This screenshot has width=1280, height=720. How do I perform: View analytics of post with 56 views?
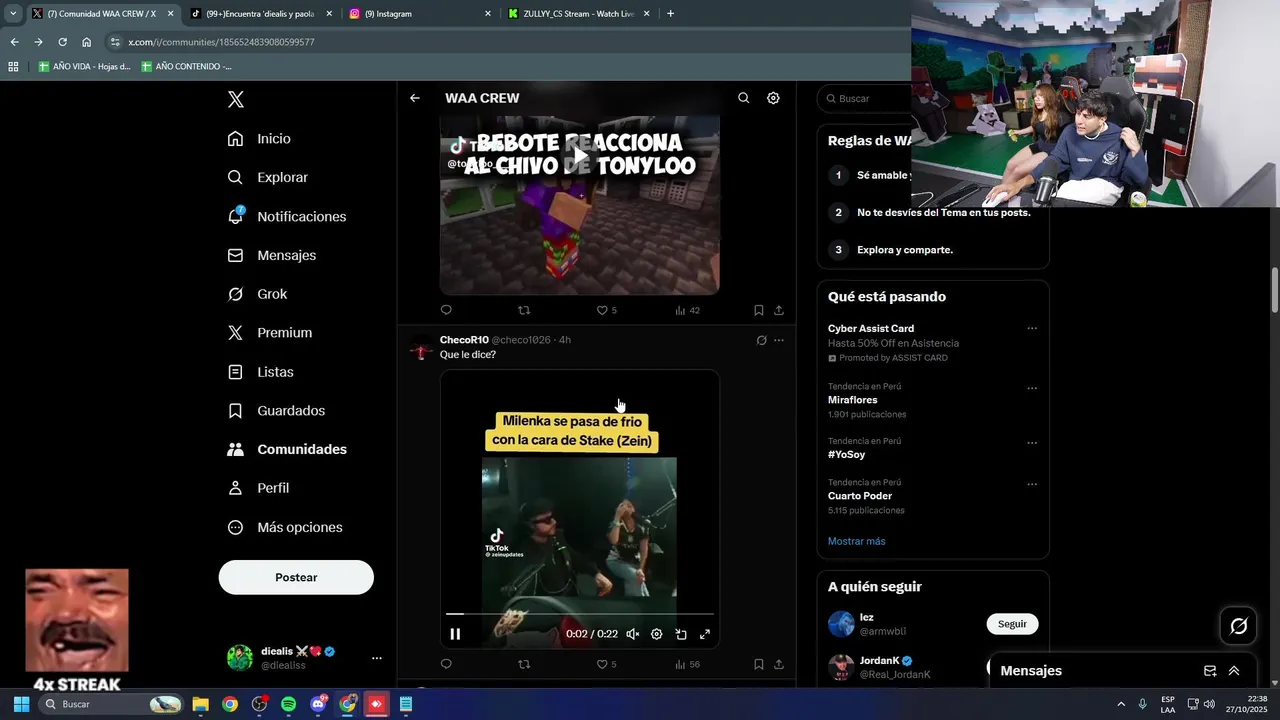pyautogui.click(x=687, y=664)
